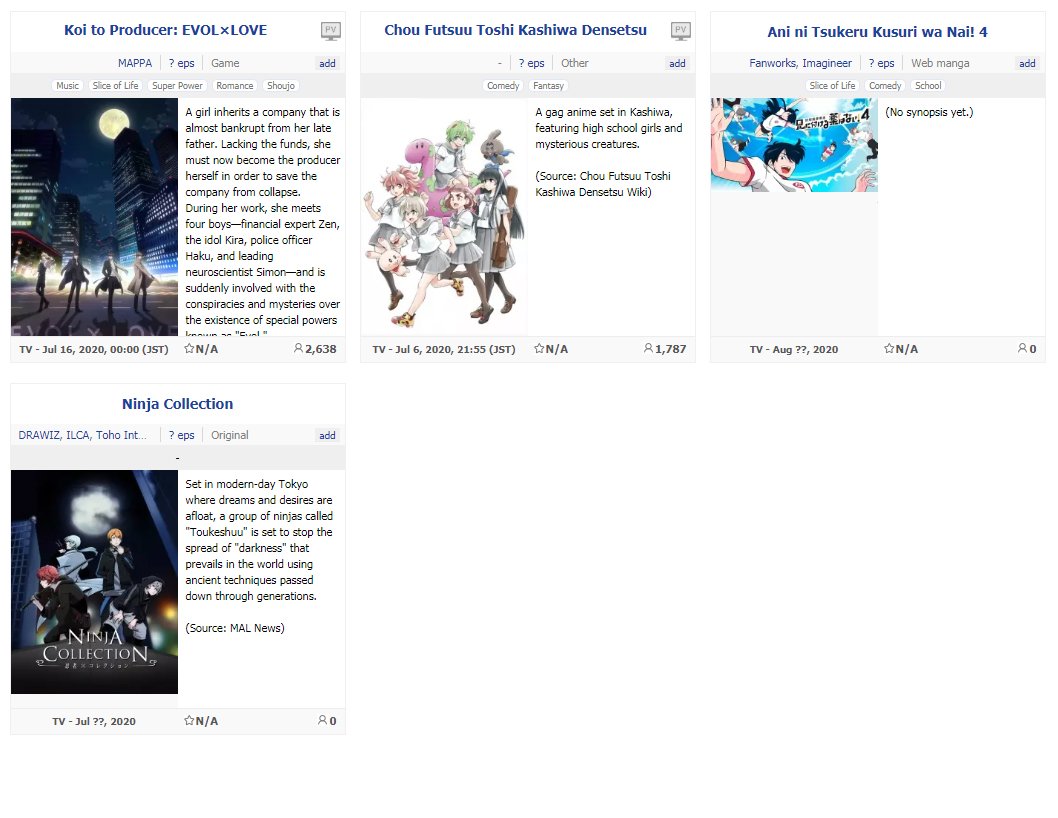
Task: Click the 'Other' source label
Action: click(x=575, y=63)
